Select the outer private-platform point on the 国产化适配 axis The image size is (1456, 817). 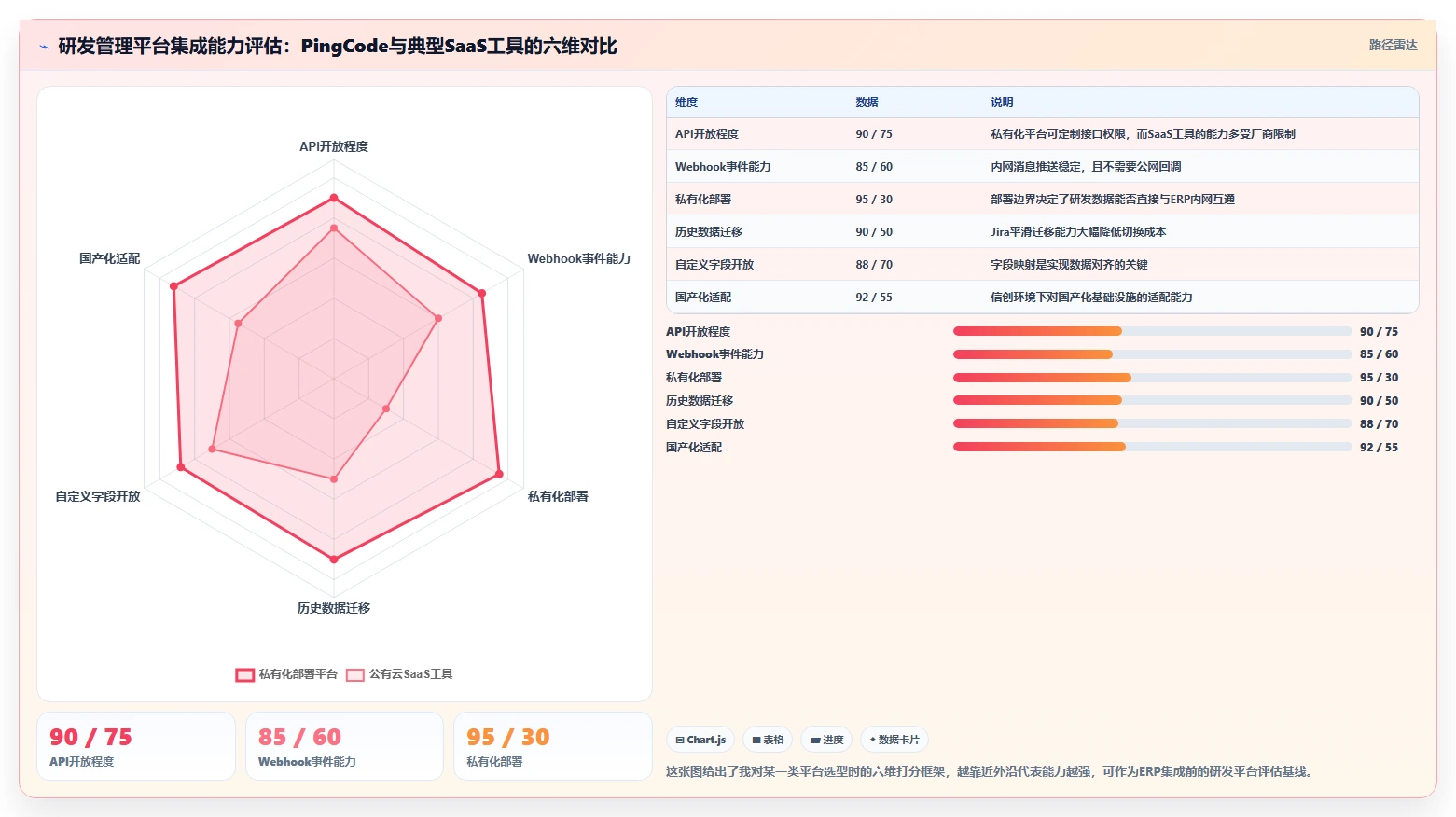point(173,286)
